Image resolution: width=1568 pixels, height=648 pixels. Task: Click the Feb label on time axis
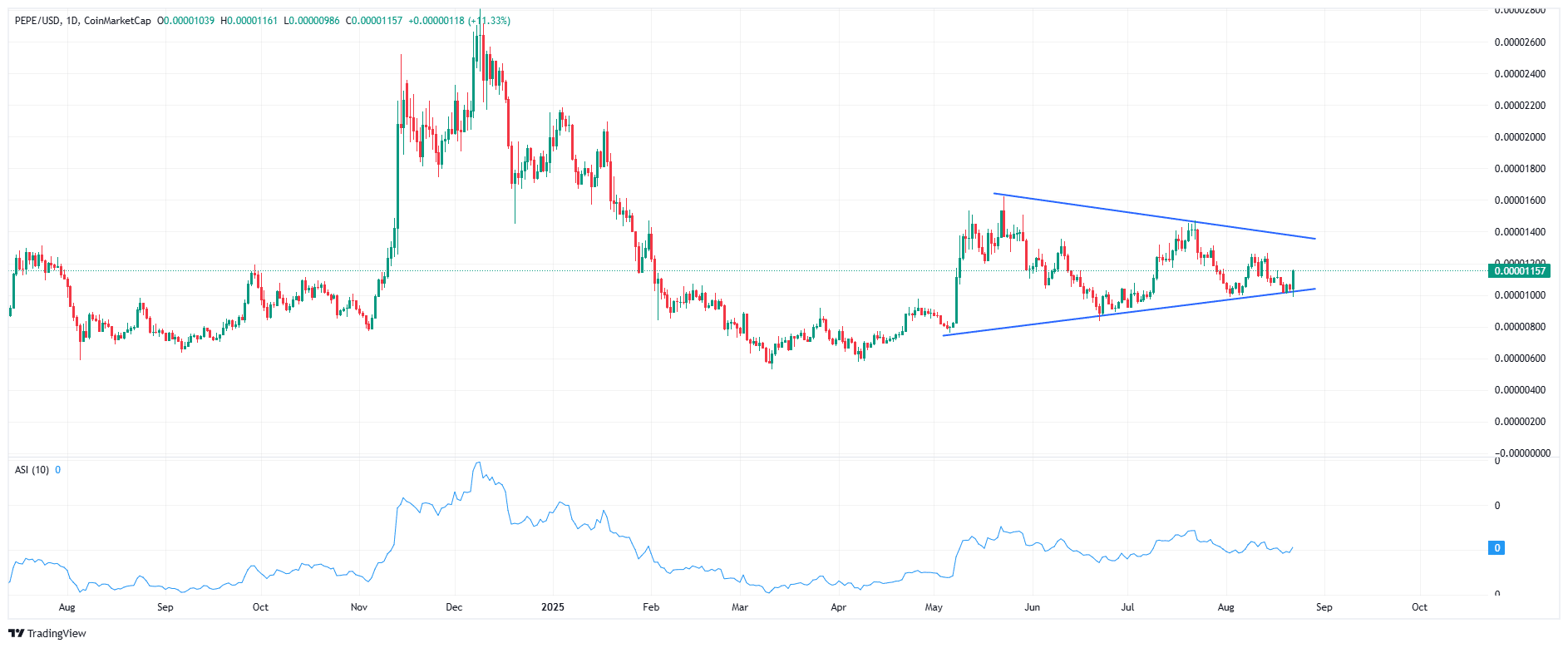(651, 607)
